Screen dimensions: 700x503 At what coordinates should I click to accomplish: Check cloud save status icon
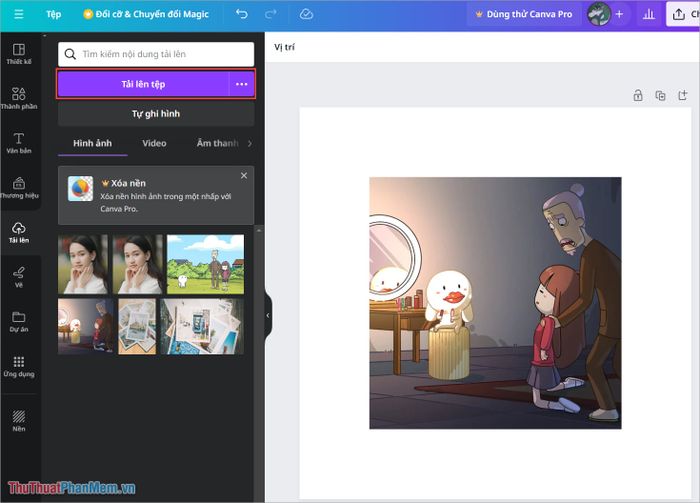pos(306,14)
